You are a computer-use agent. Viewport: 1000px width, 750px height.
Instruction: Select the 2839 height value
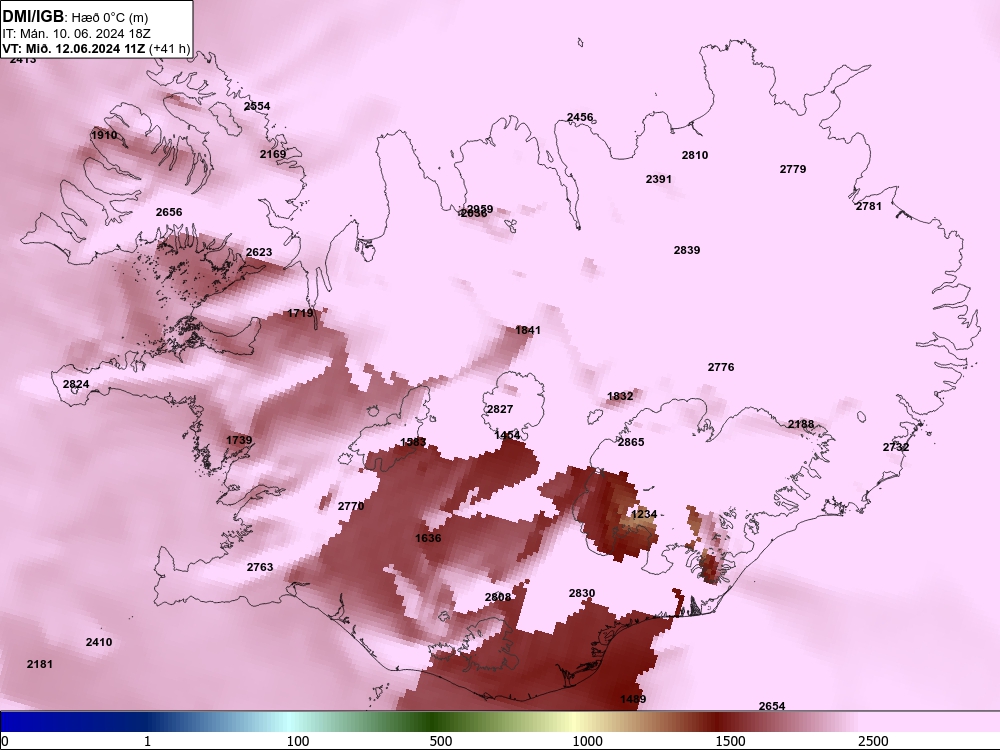[x=687, y=250]
